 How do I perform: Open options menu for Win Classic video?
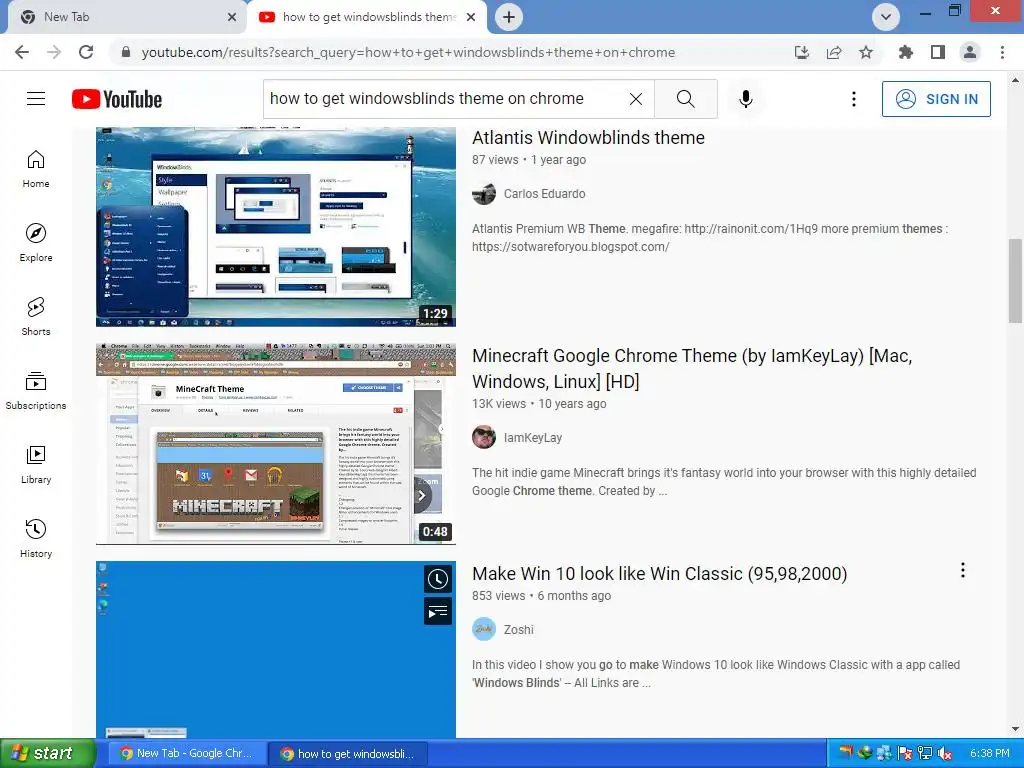(x=963, y=570)
